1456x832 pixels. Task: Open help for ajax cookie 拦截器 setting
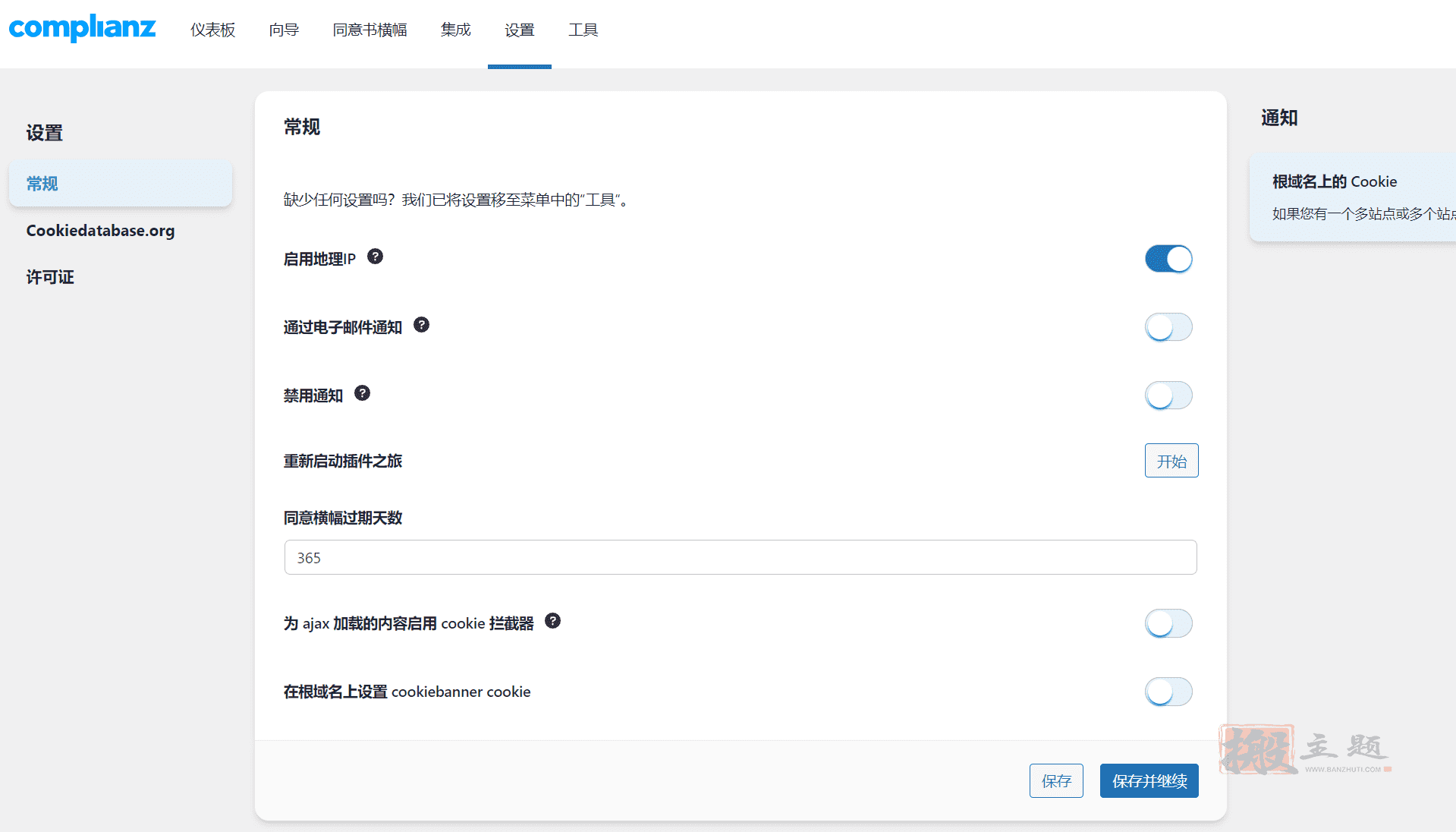[x=553, y=621]
